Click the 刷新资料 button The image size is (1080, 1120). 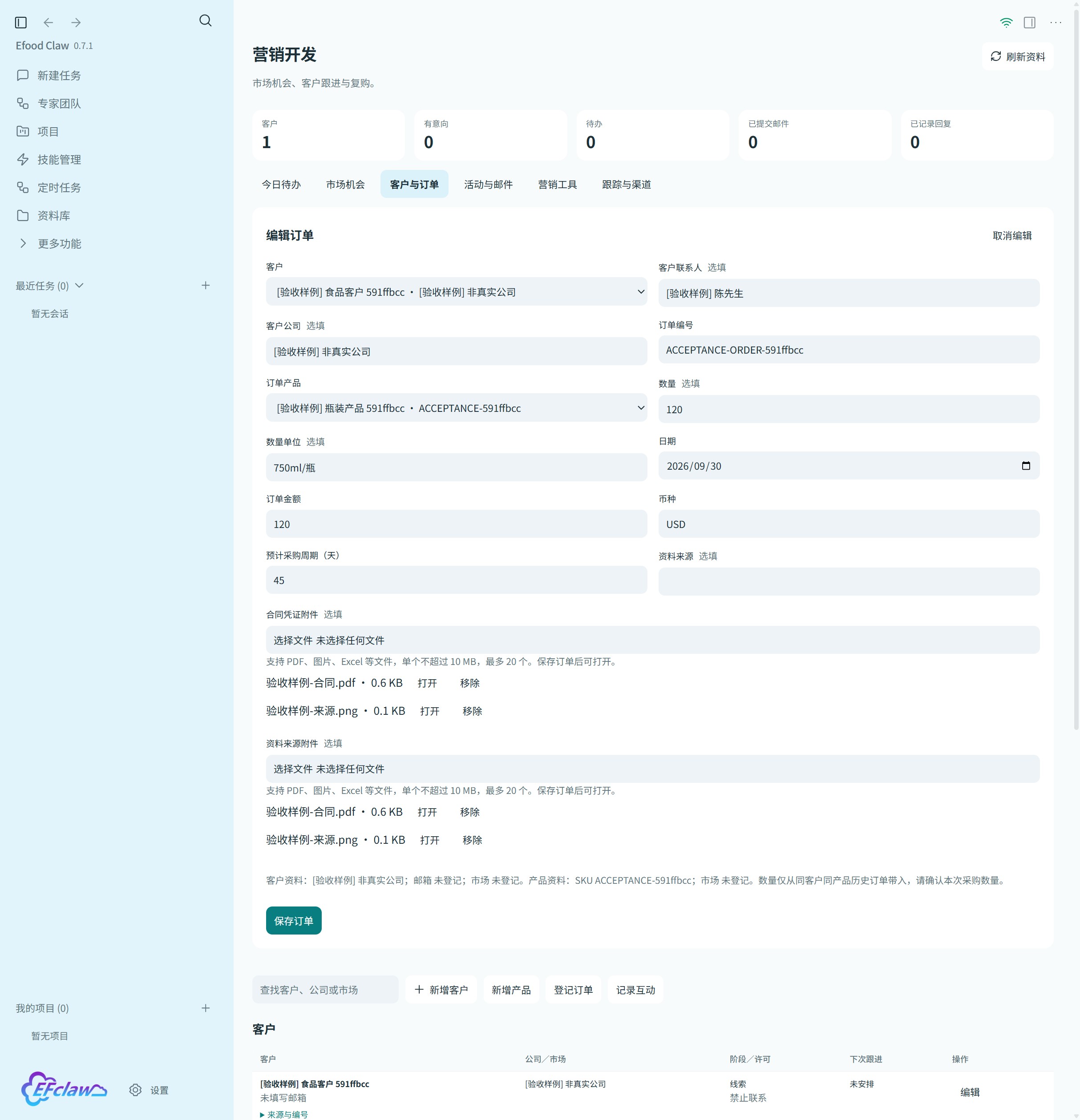click(x=1018, y=56)
